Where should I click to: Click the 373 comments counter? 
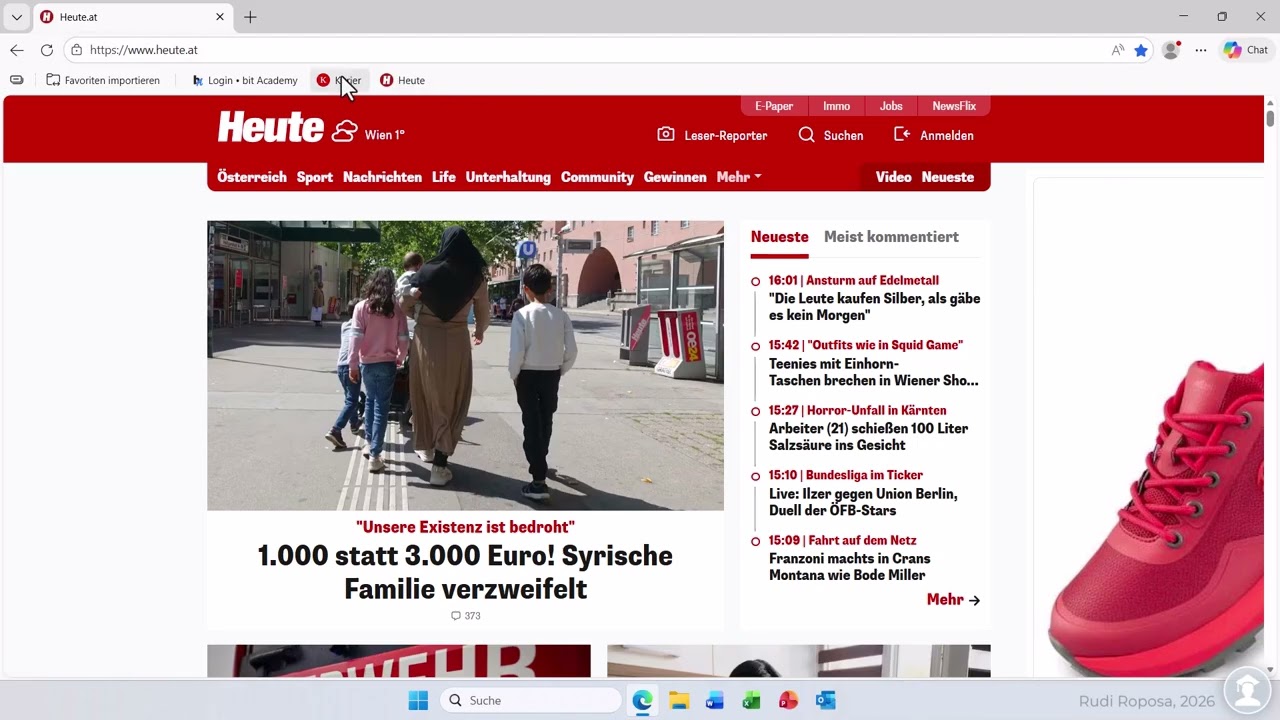point(466,616)
